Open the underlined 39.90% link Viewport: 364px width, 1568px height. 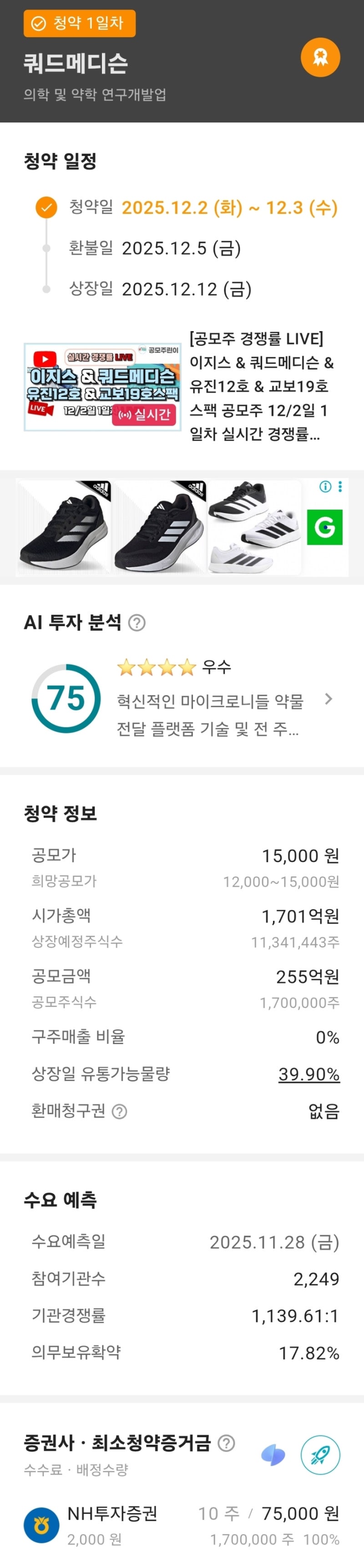tap(308, 1074)
